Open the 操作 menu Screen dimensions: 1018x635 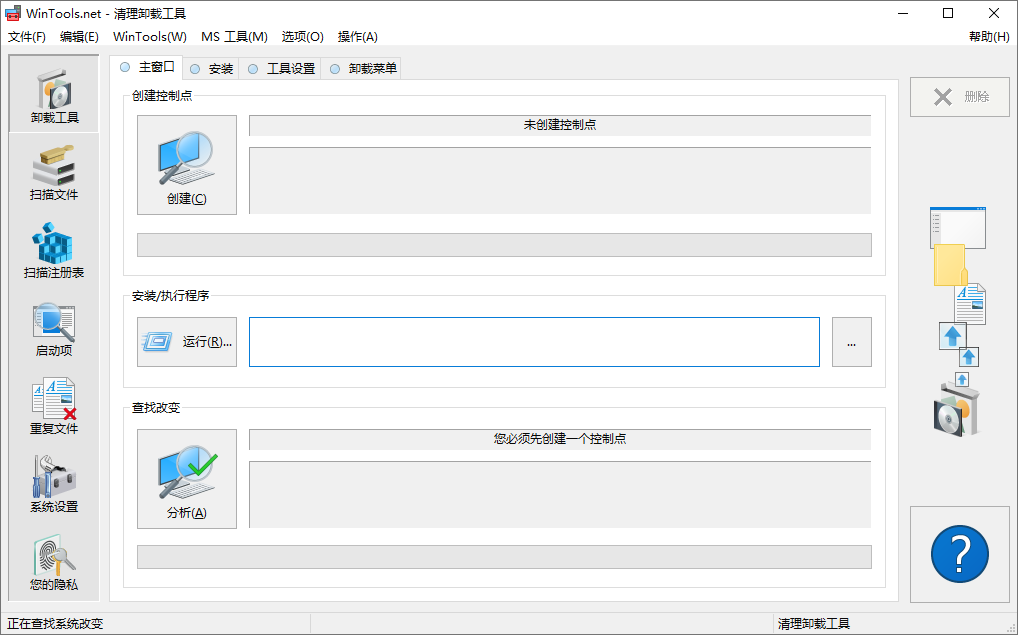355,36
